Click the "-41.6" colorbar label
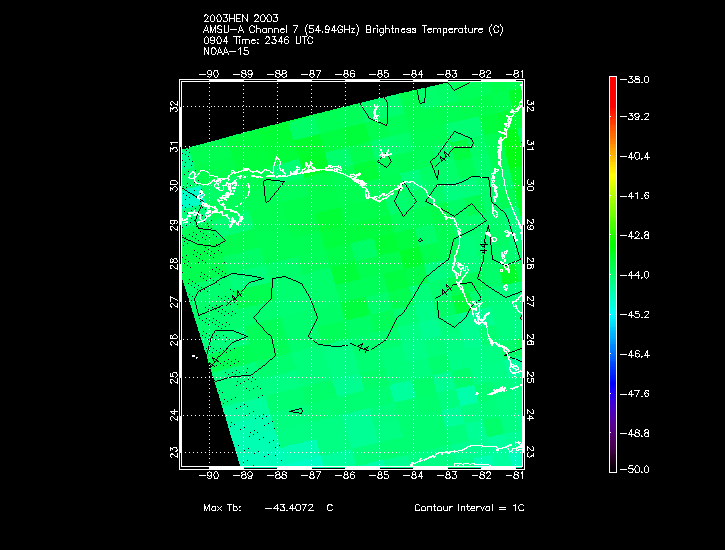 pyautogui.click(x=635, y=196)
